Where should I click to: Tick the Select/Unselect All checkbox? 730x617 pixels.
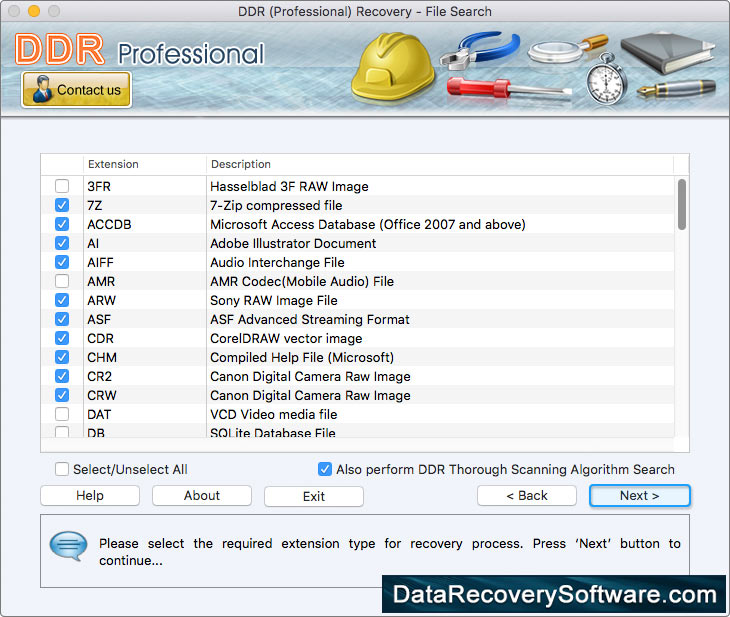62,469
